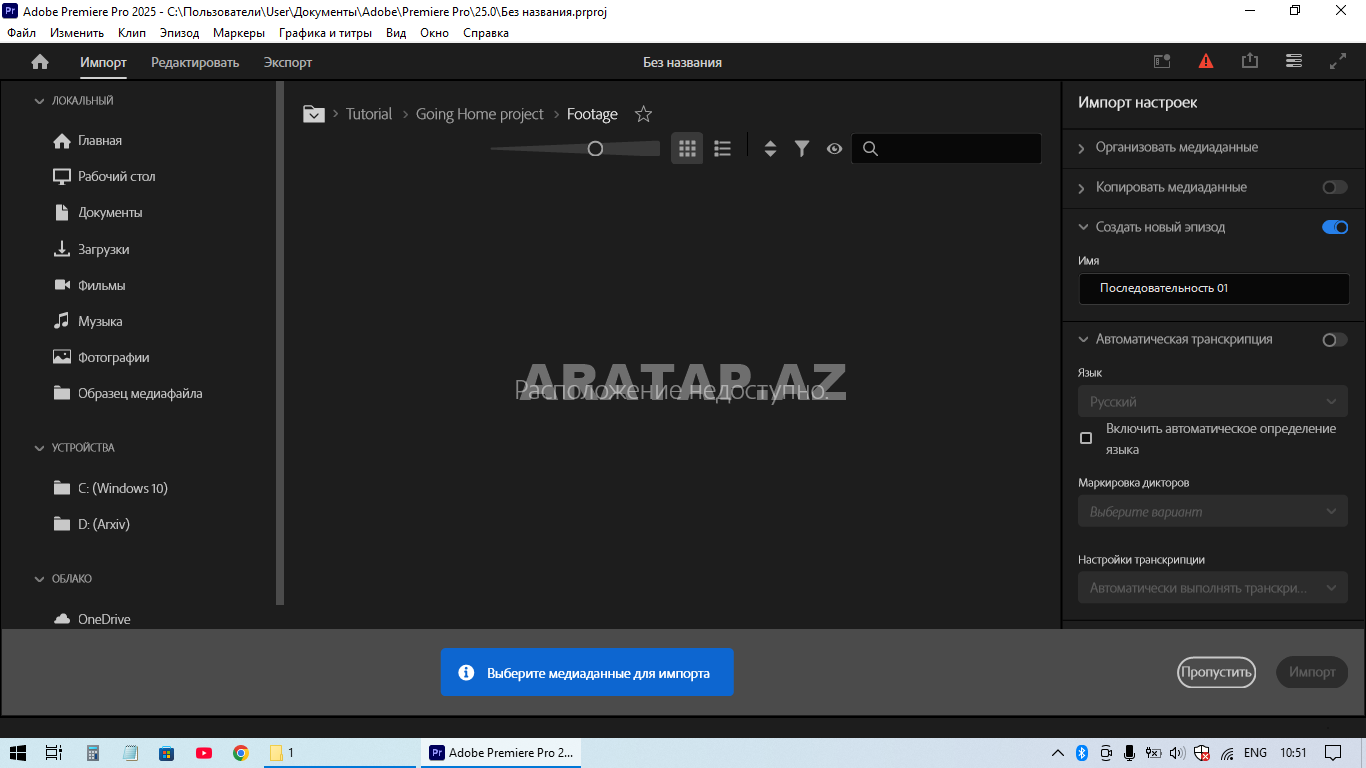
Task: Enable Копировать медиаданные switch
Action: (1335, 187)
